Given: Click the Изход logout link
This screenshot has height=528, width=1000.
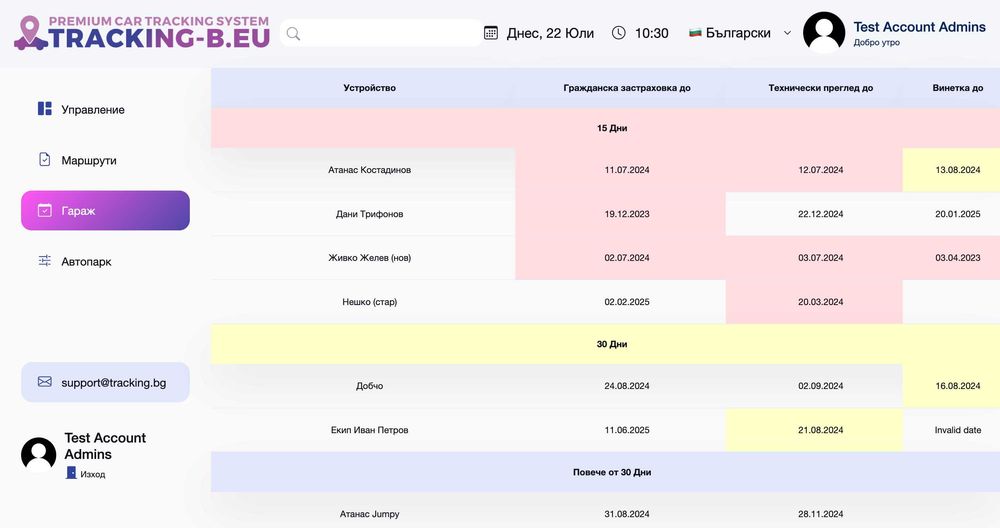Looking at the screenshot, I should click(93, 474).
